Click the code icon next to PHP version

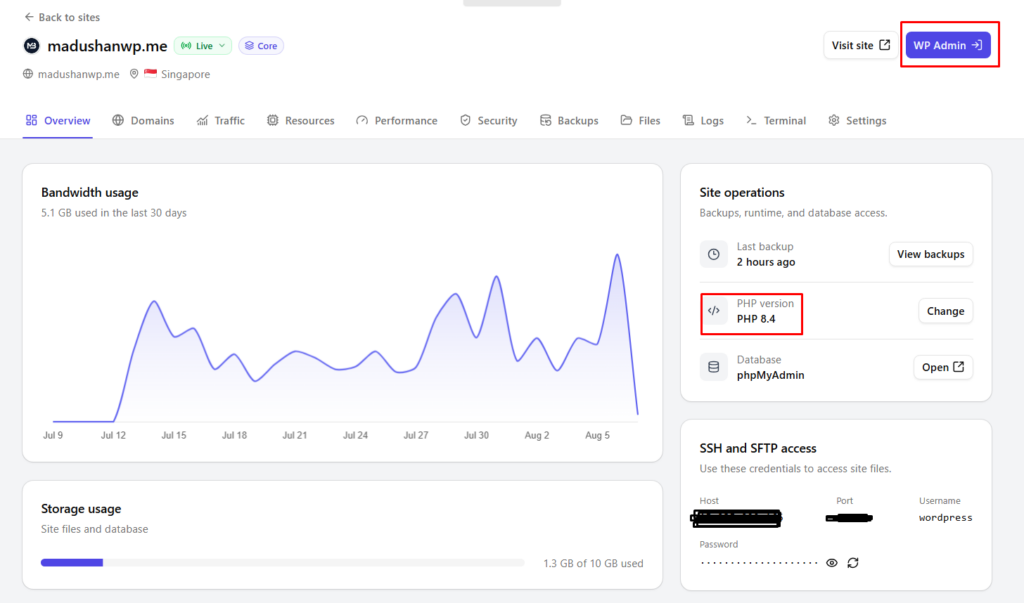click(x=714, y=310)
